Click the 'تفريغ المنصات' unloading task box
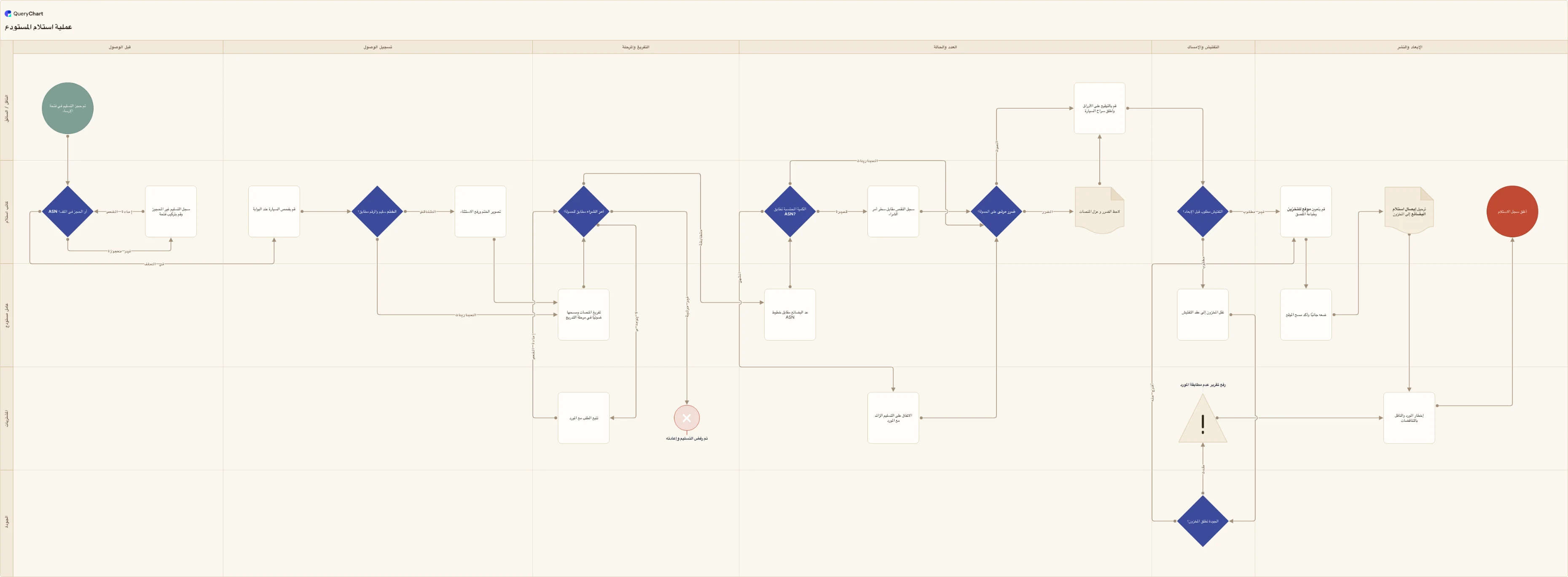 pyautogui.click(x=584, y=315)
